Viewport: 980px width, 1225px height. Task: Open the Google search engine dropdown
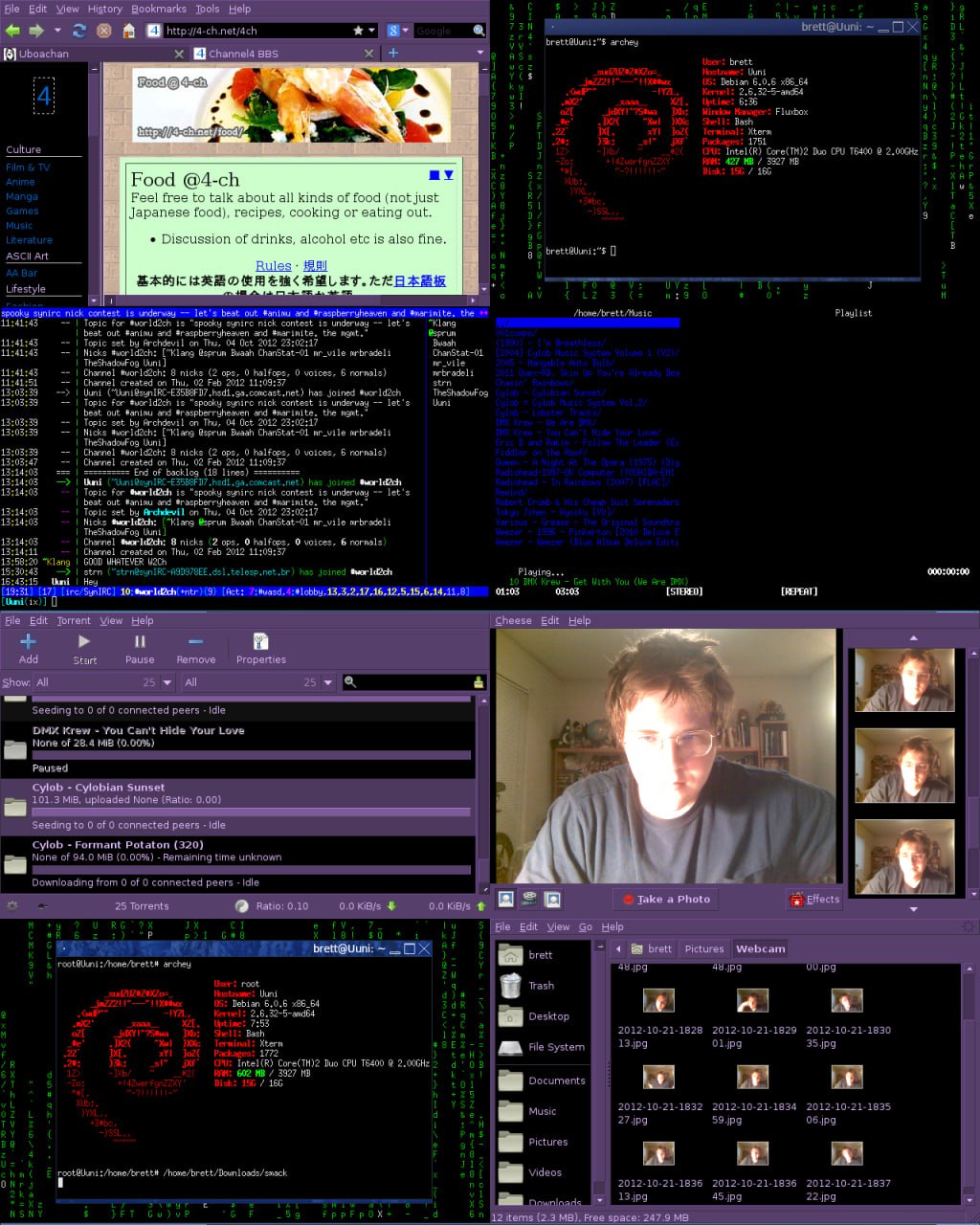pyautogui.click(x=397, y=31)
